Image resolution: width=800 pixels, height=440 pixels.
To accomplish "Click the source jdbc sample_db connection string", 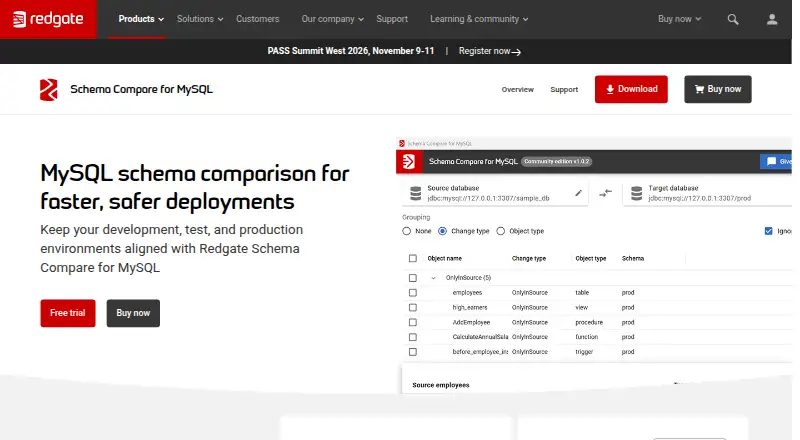I will (488, 198).
